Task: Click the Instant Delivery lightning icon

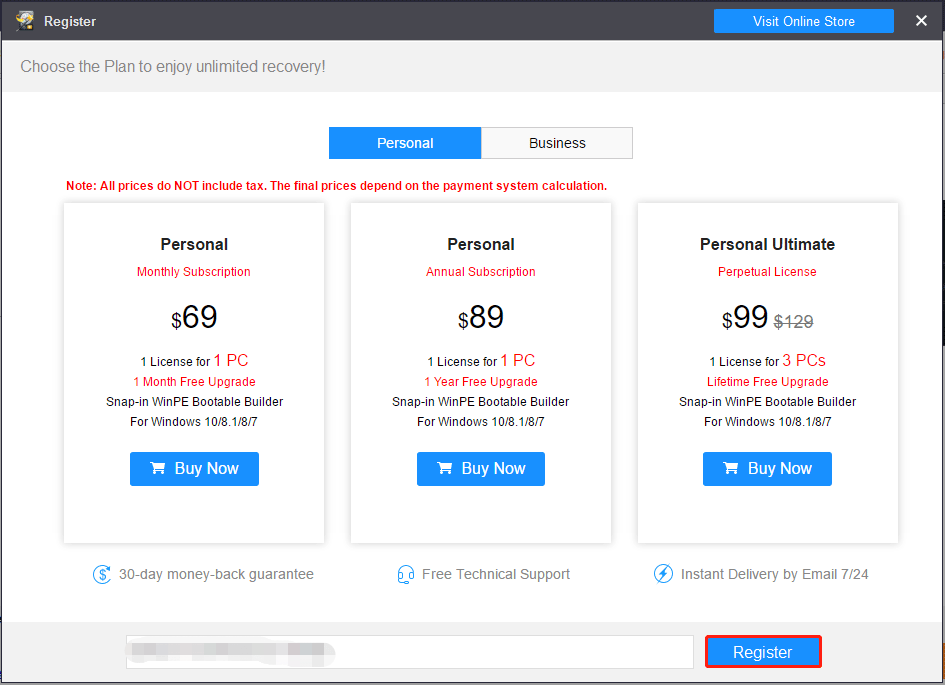Action: pyautogui.click(x=663, y=574)
